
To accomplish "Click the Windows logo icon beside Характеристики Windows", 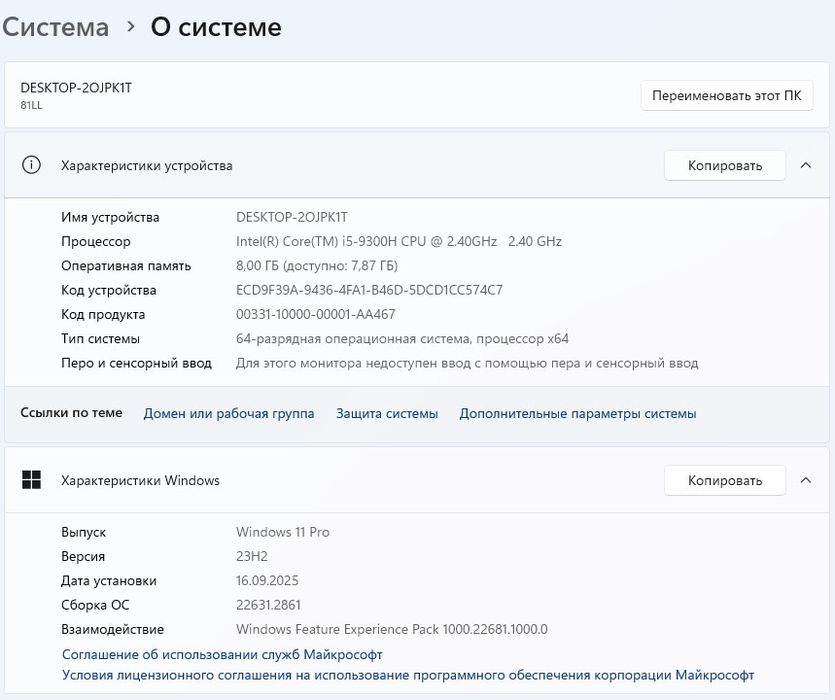I will pos(31,479).
